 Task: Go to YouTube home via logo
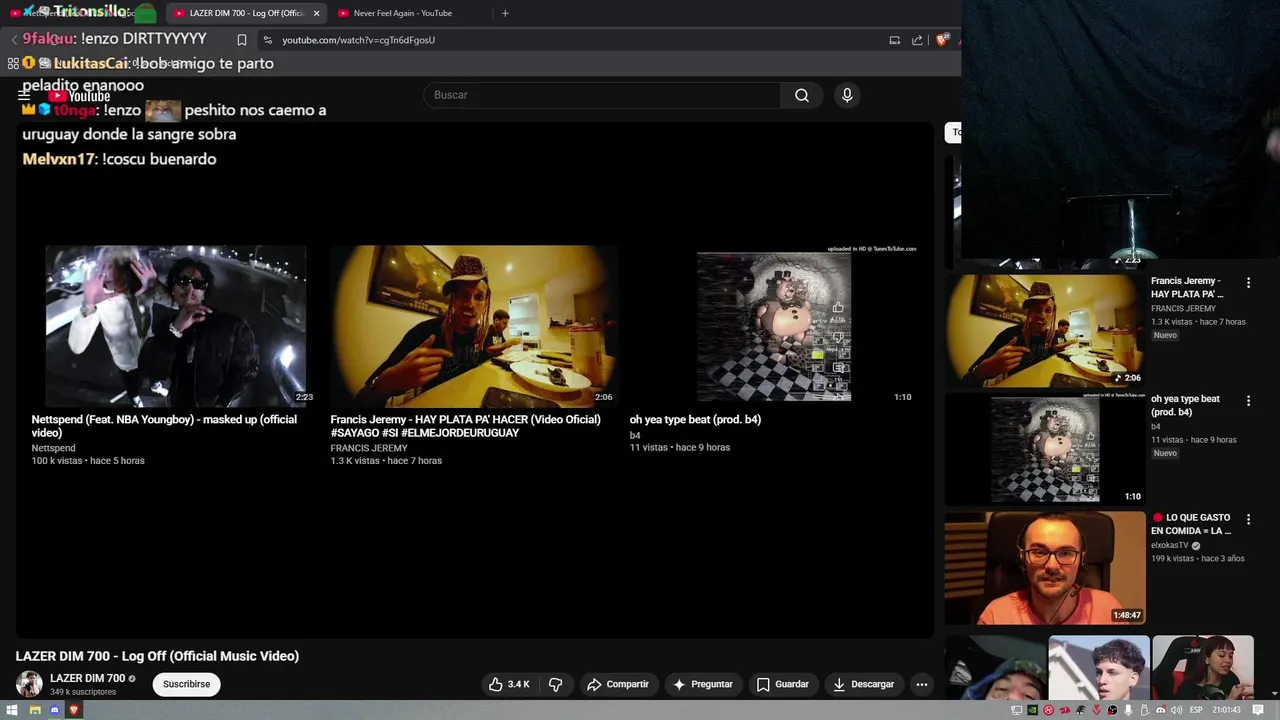pos(80,96)
